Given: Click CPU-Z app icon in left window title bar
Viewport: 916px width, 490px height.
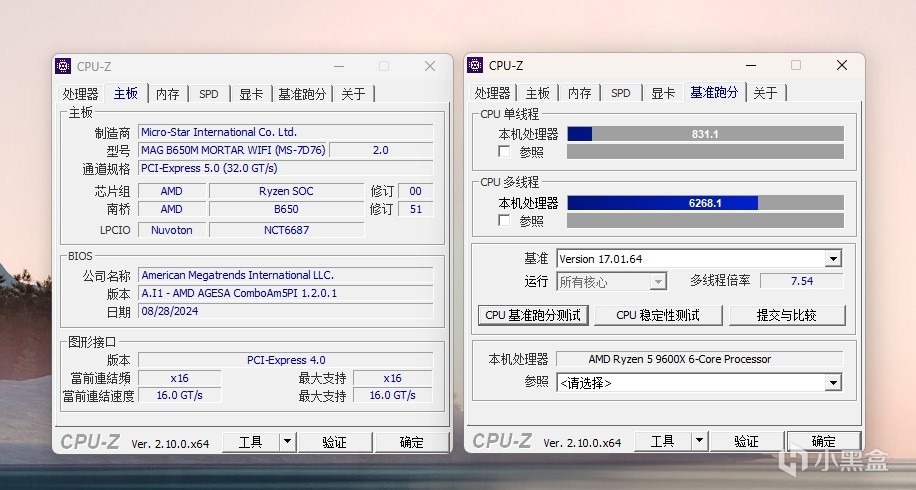Looking at the screenshot, I should pos(63,66).
